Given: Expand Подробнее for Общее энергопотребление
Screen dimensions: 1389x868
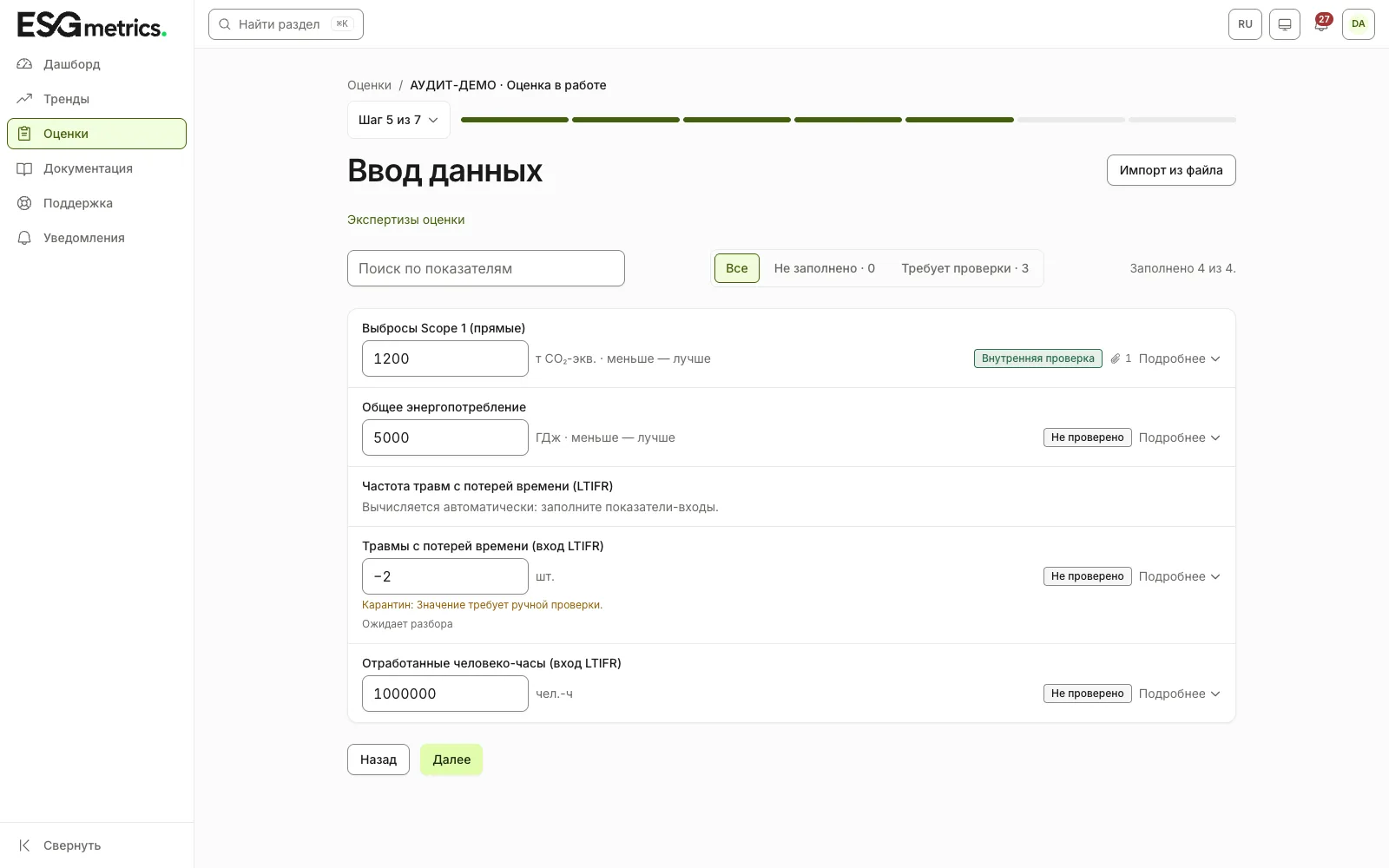Looking at the screenshot, I should pos(1179,437).
